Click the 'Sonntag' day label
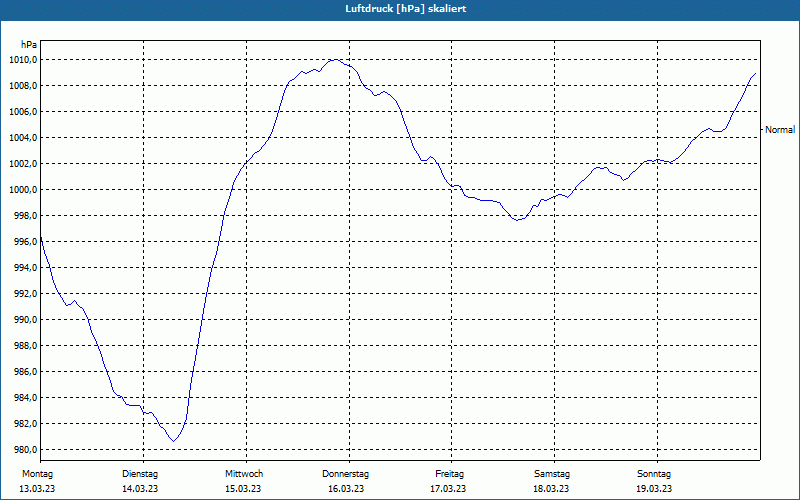 point(654,474)
